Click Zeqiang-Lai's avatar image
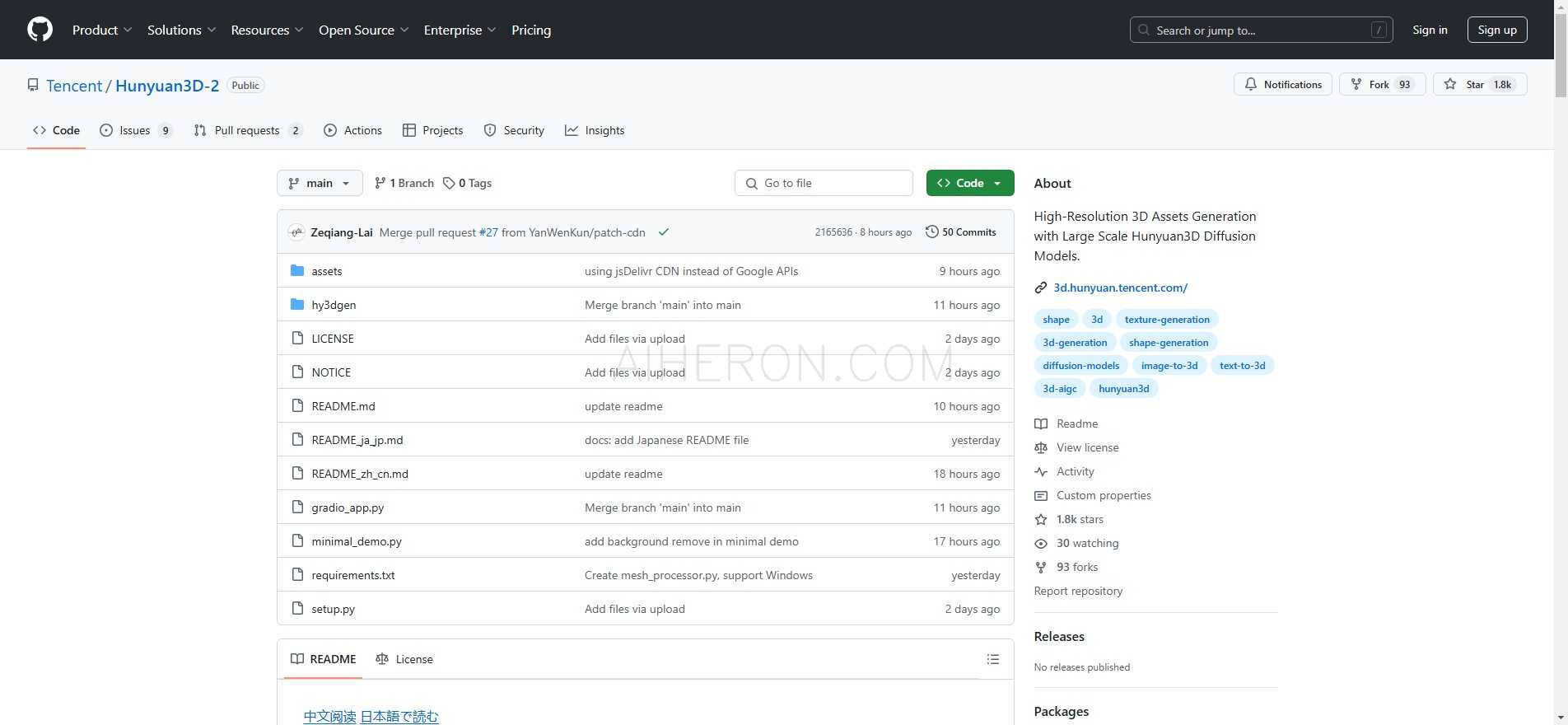This screenshot has width=1568, height=725. (296, 232)
